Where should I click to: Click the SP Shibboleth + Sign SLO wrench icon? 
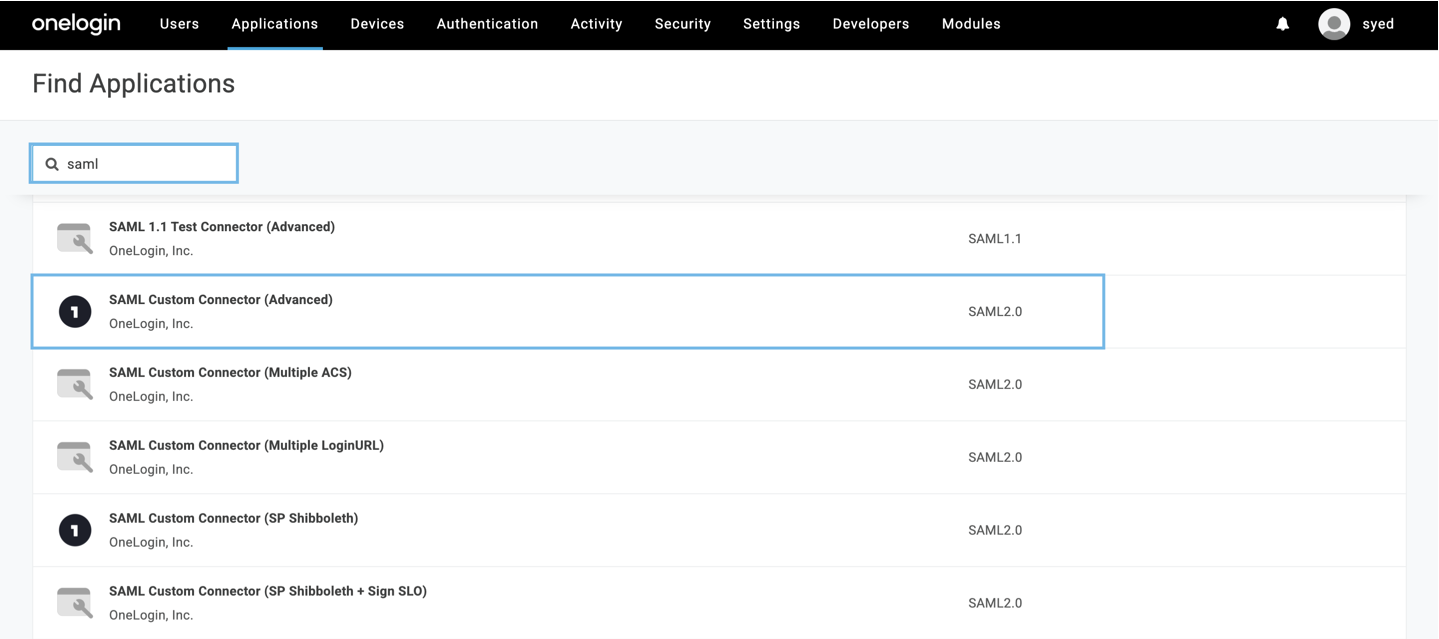tap(75, 604)
